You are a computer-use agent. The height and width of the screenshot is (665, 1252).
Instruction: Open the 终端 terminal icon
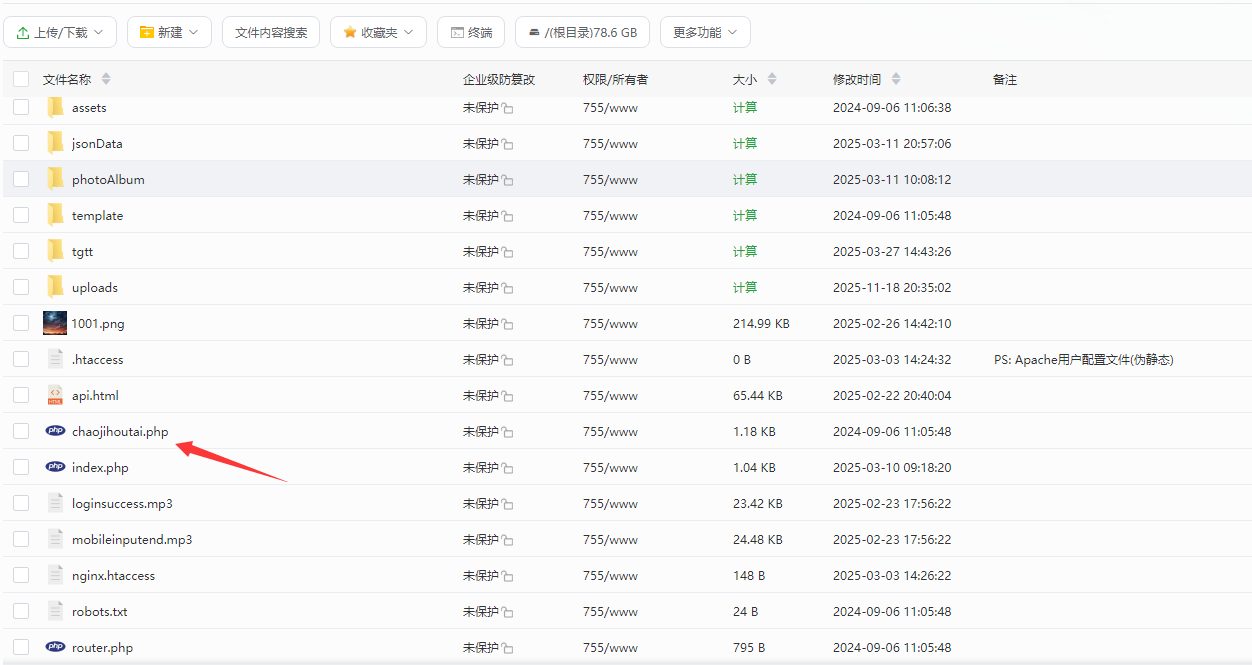click(x=455, y=31)
